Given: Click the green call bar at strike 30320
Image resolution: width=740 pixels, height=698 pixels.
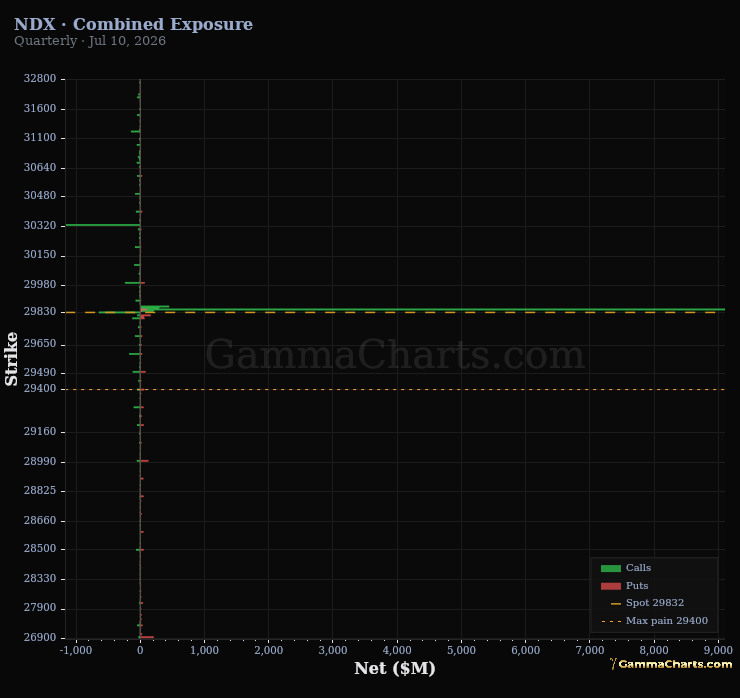Looking at the screenshot, I should click(x=103, y=225).
